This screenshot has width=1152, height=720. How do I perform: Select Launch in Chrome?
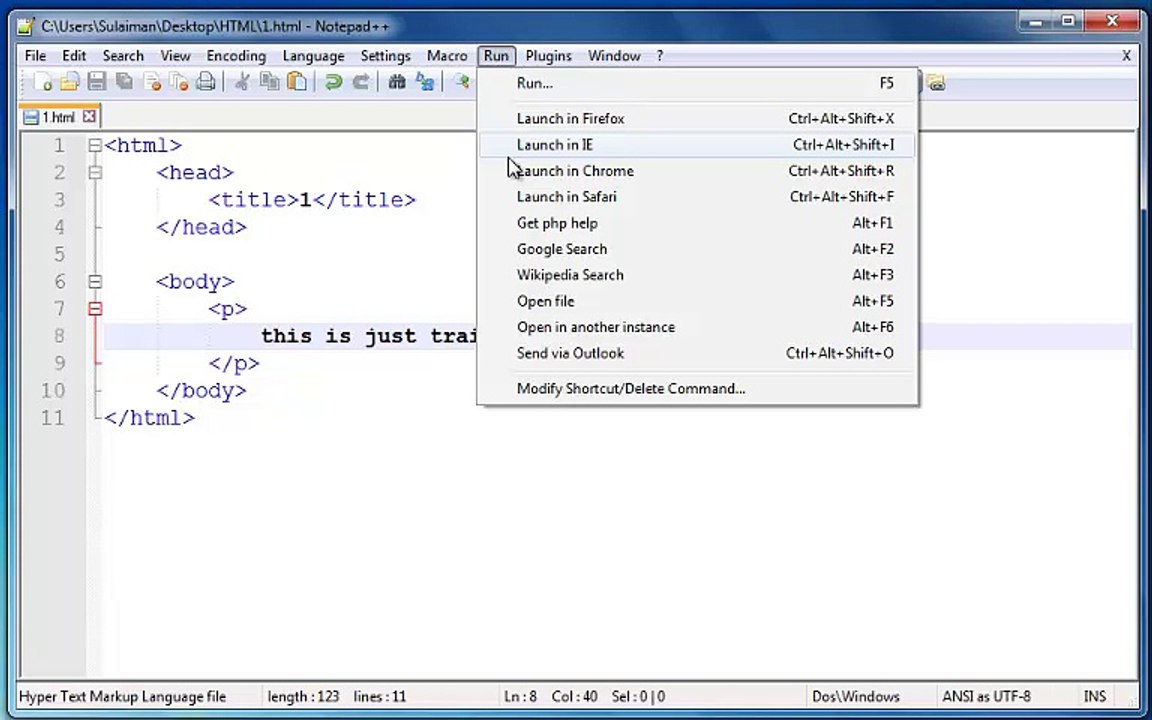pos(697,170)
